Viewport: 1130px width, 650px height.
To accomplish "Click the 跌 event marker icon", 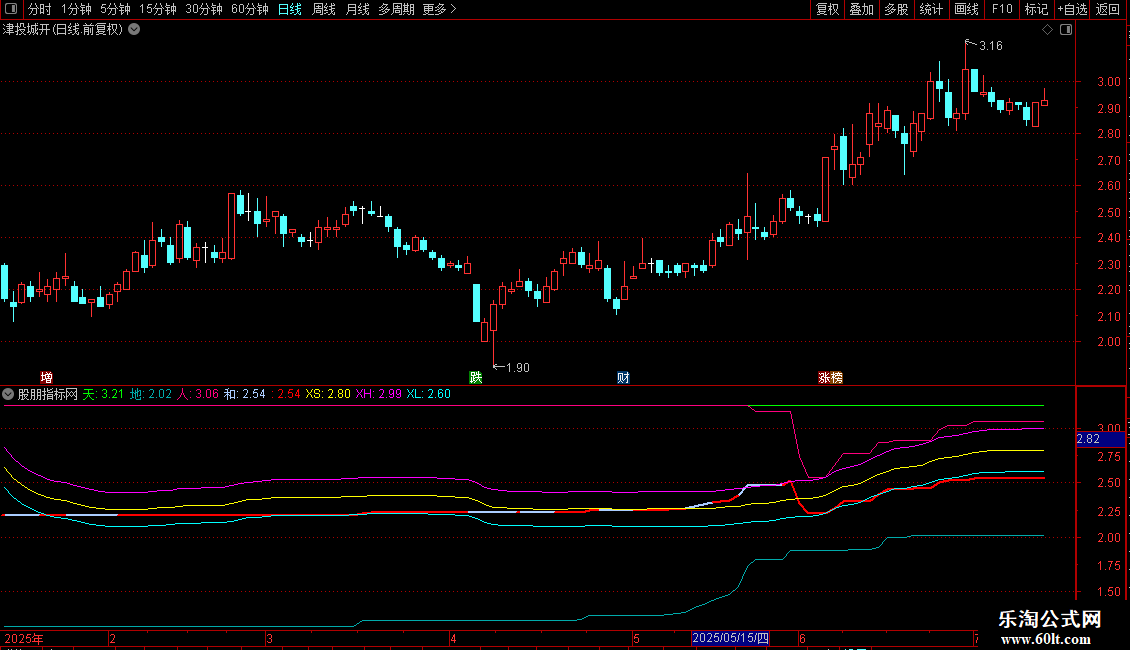I will (x=477, y=377).
